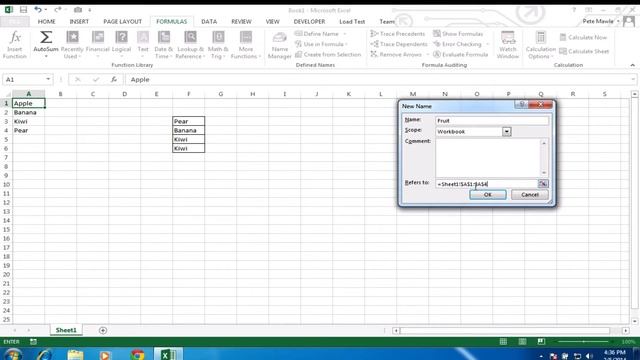This screenshot has height=360, width=640.
Task: Open Recently Used functions
Action: click(x=72, y=44)
